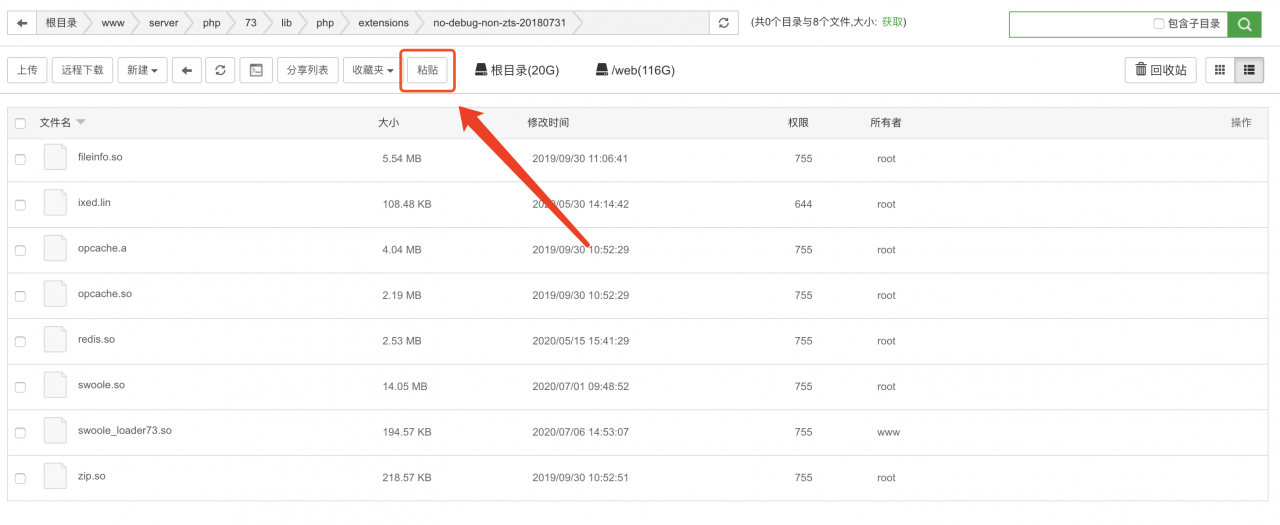Click file icon of zip.so
The image size is (1280, 525).
(55, 477)
